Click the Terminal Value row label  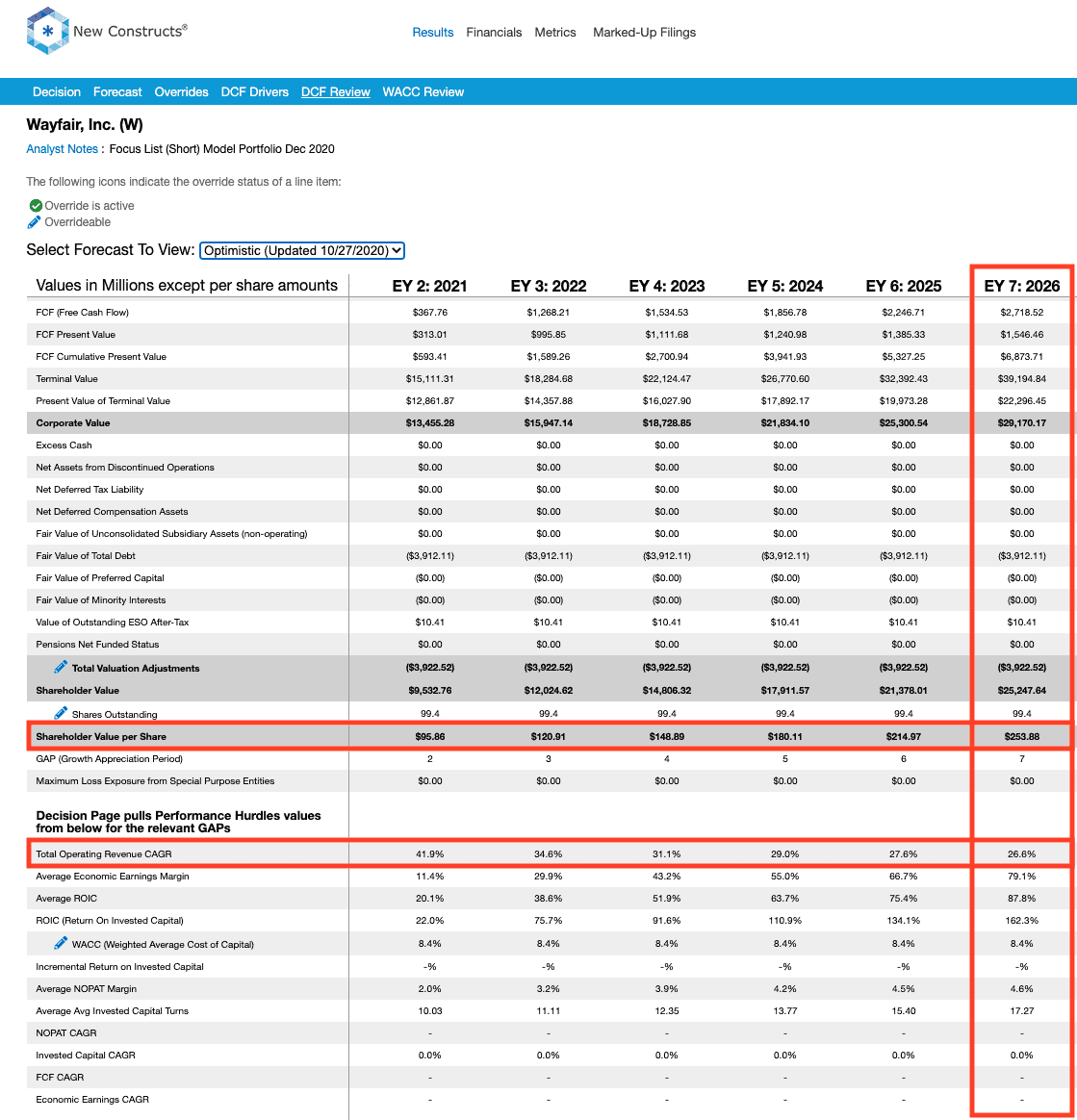[x=66, y=378]
